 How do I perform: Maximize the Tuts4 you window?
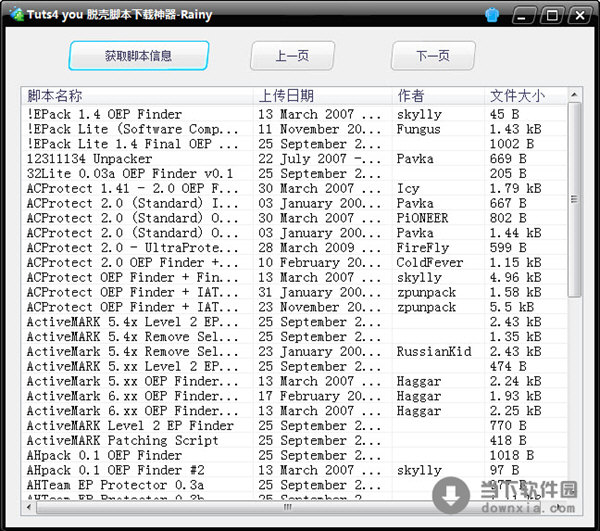pyautogui.click(x=551, y=16)
